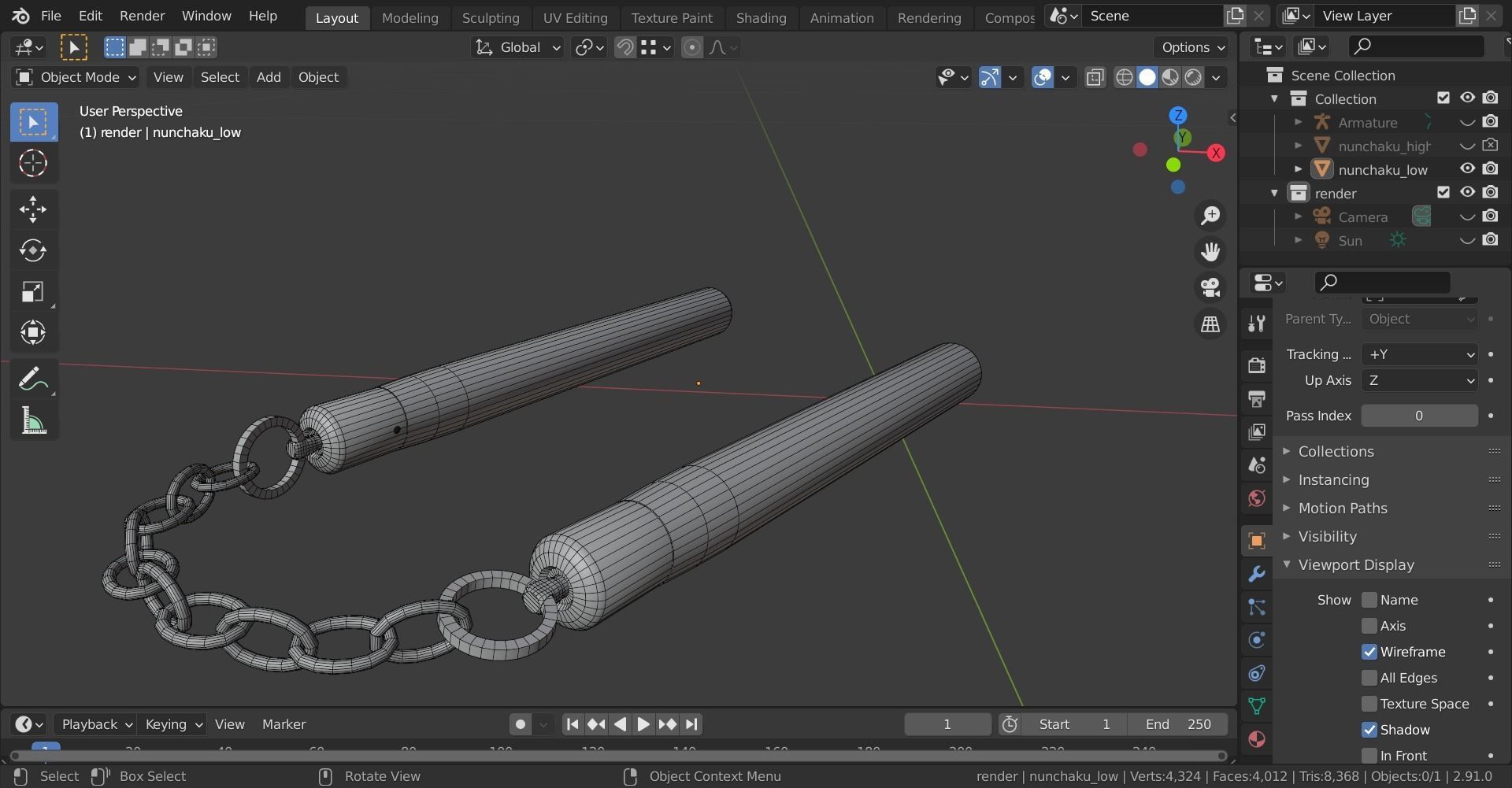This screenshot has height=788, width=1512.
Task: Switch perspective/orthographic grid icon
Action: (1210, 324)
